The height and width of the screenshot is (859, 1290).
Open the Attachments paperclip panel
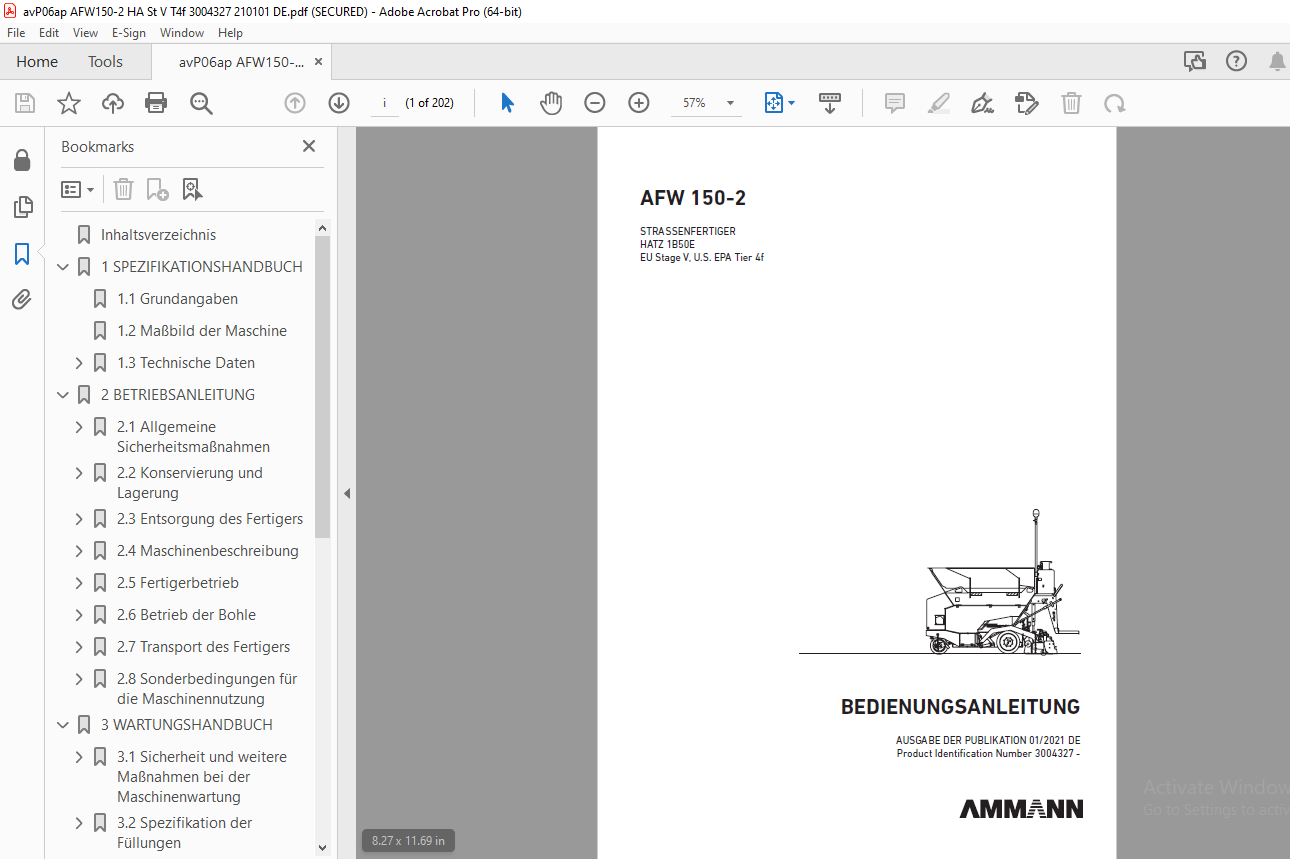22,299
